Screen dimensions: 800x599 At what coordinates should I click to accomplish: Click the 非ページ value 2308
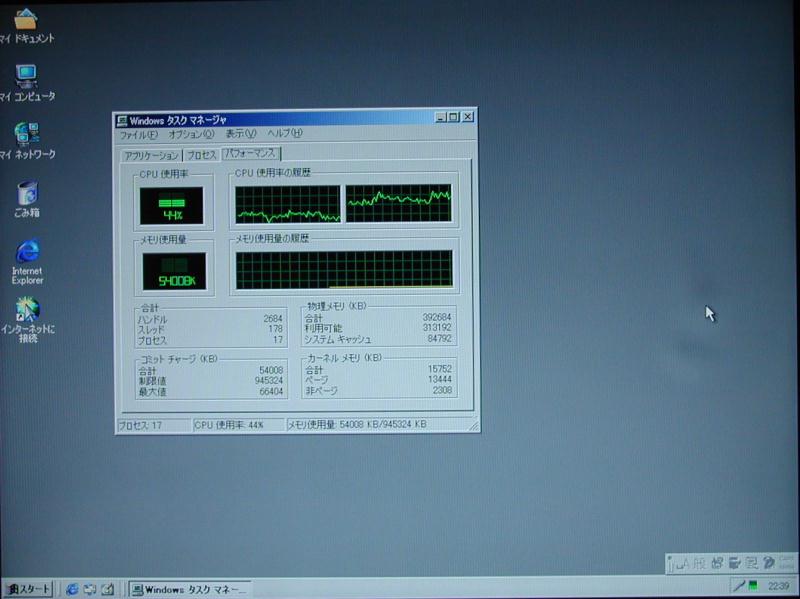click(442, 390)
